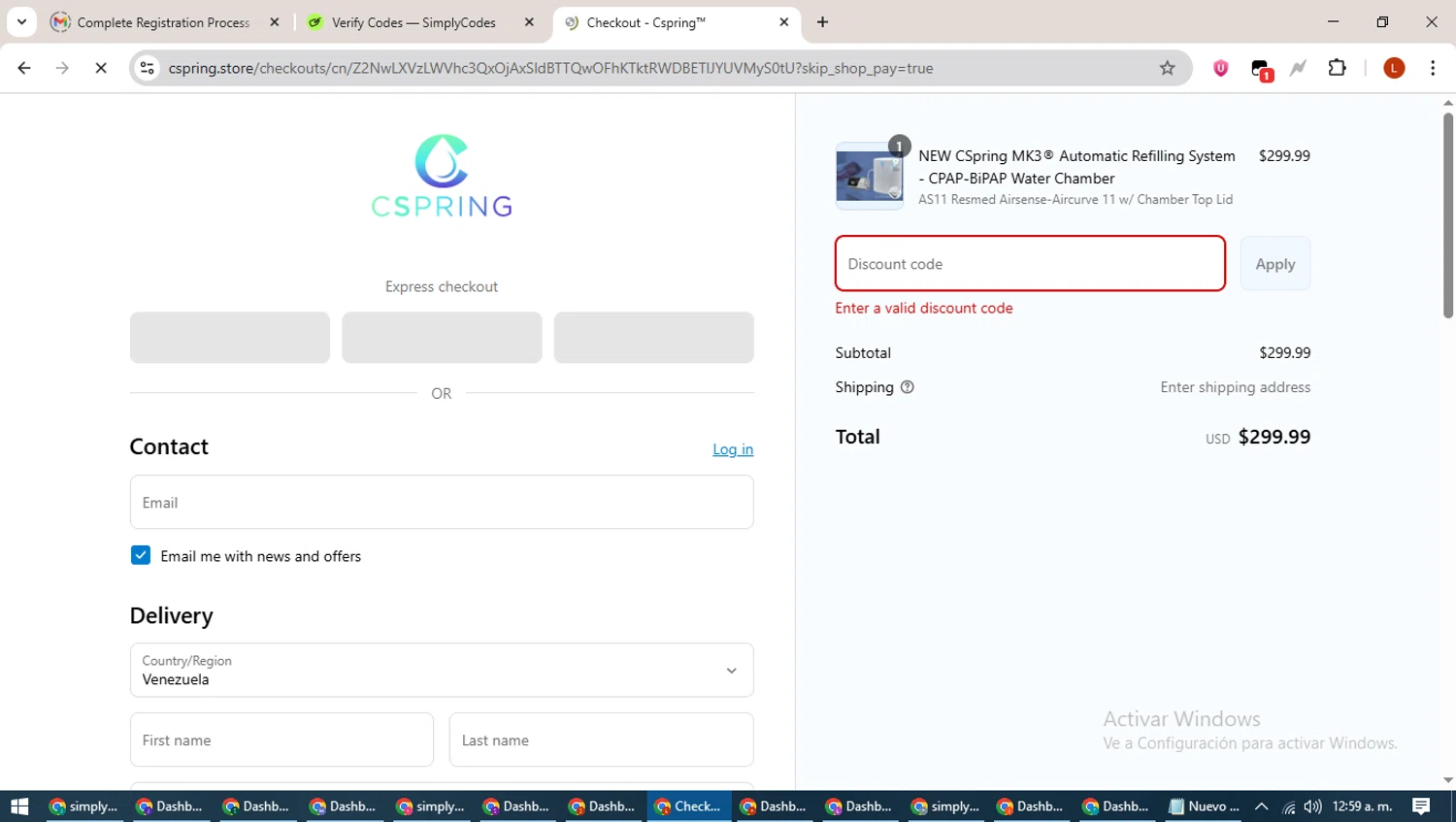The height and width of the screenshot is (822, 1456).
Task: Stop page loading with the X icon
Action: pyautogui.click(x=101, y=68)
